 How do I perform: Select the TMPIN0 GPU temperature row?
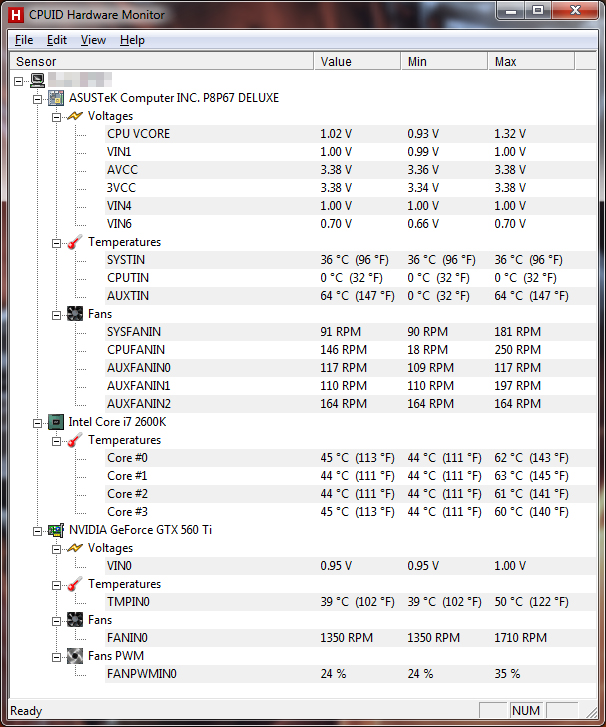click(x=351, y=602)
